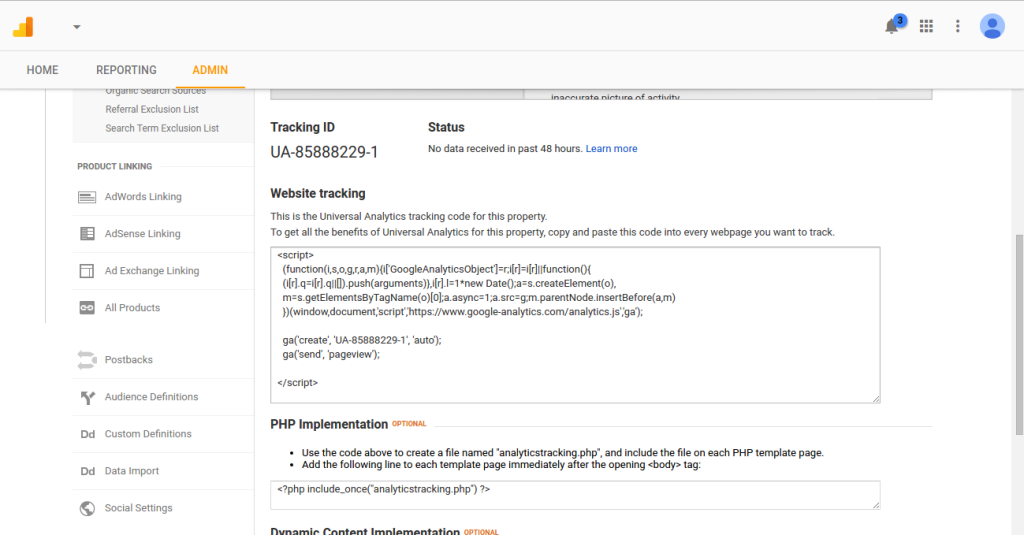This screenshot has height=535, width=1024.
Task: Click the Ad Exchange Linking icon
Action: [x=87, y=270]
